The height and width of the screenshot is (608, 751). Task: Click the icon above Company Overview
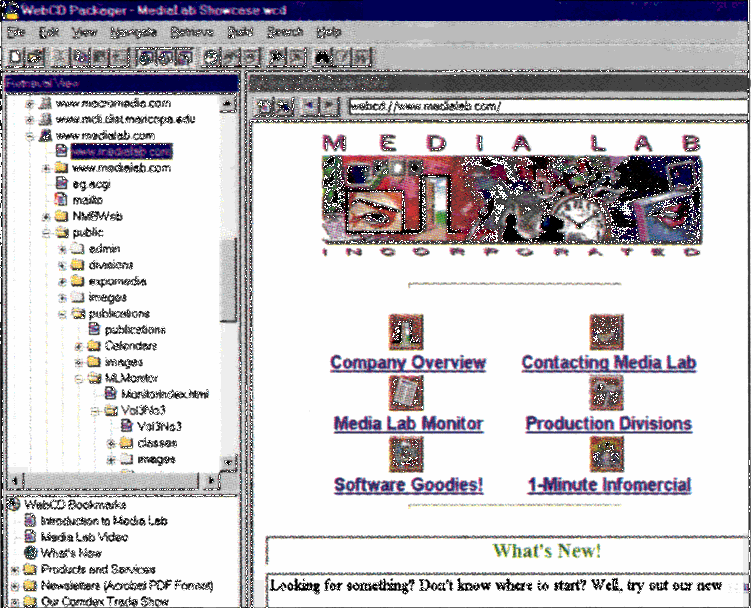coord(406,332)
